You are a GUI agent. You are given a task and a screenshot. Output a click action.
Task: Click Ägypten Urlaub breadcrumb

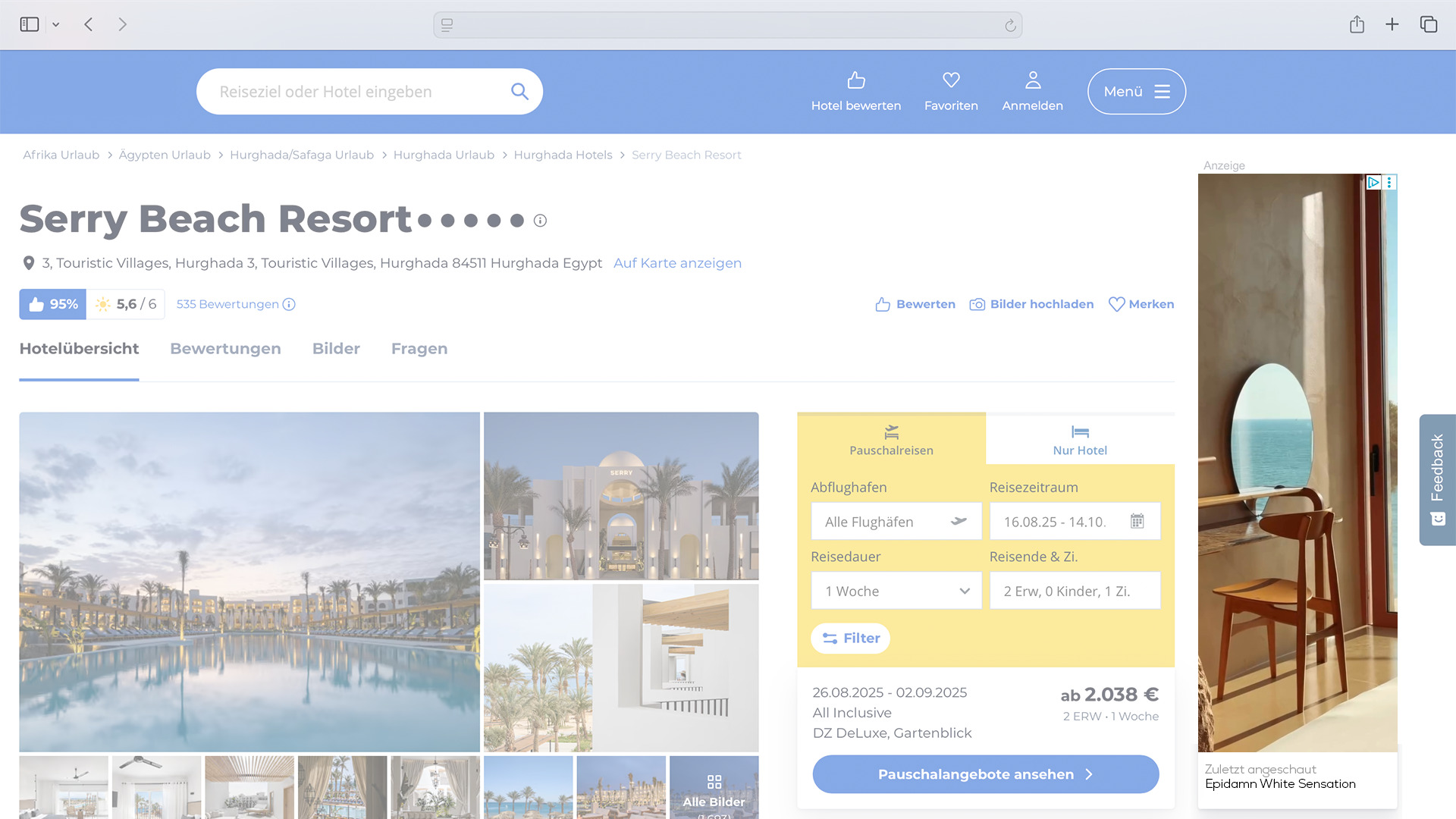pyautogui.click(x=165, y=155)
